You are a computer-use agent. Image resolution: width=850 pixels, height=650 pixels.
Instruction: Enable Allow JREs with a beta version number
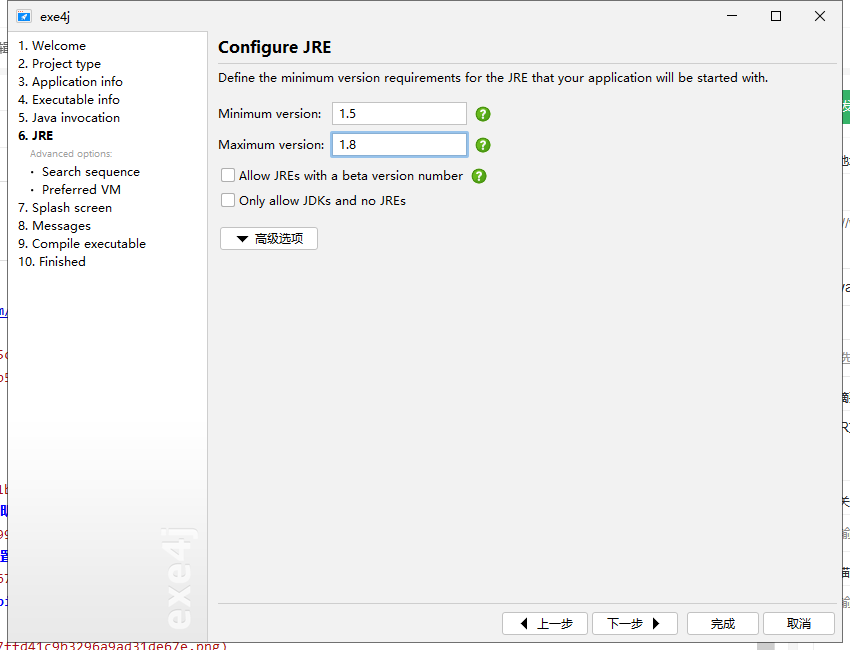(228, 175)
